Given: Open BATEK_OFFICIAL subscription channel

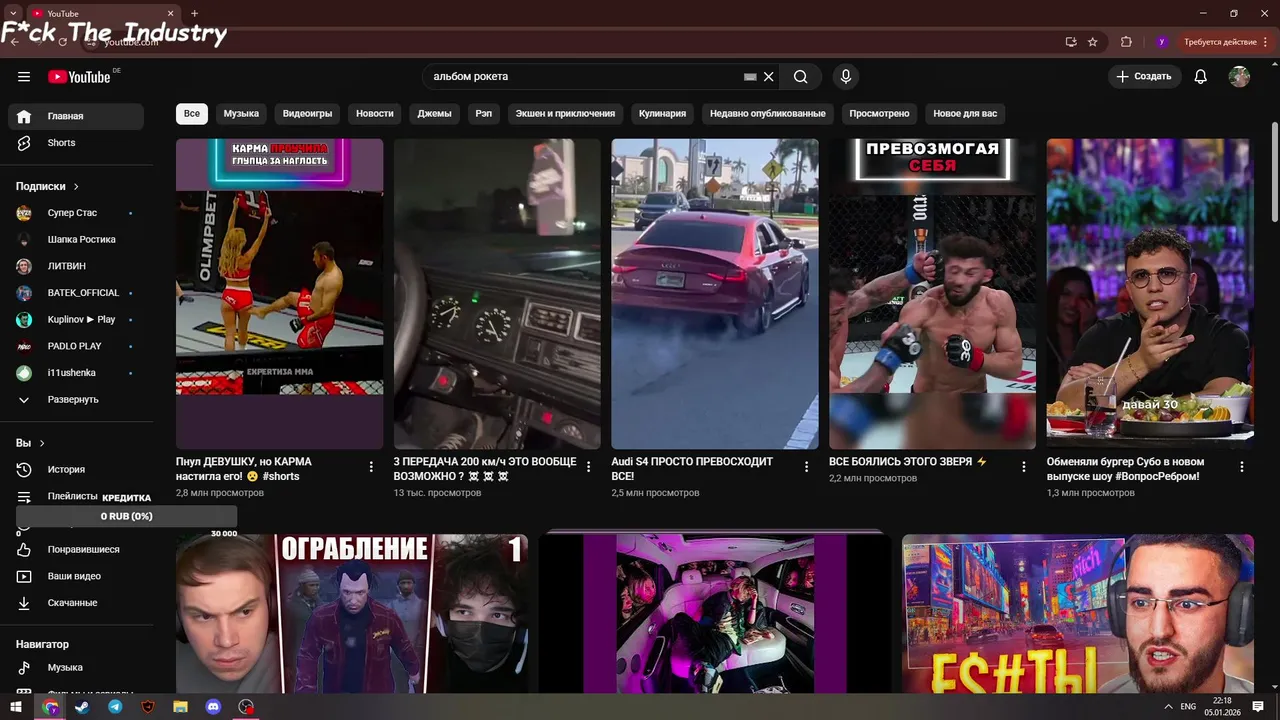Looking at the screenshot, I should [x=76, y=293].
